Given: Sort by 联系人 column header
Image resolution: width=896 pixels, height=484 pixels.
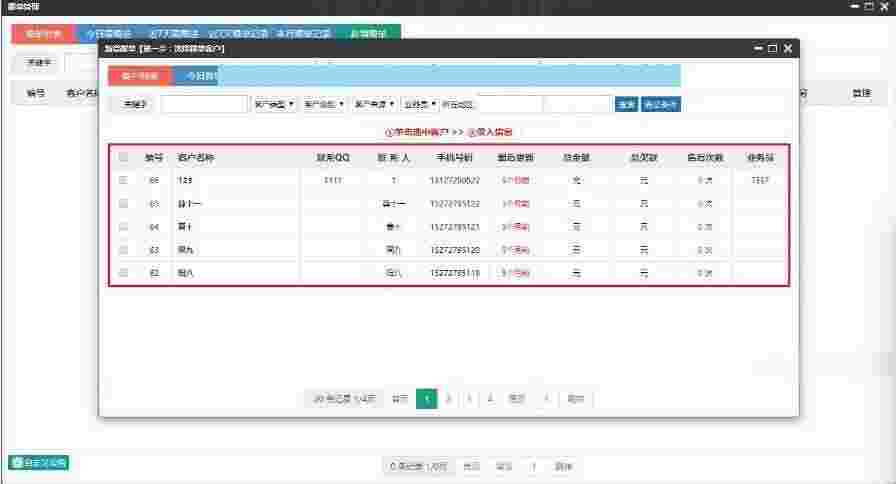Looking at the screenshot, I should click(394, 157).
